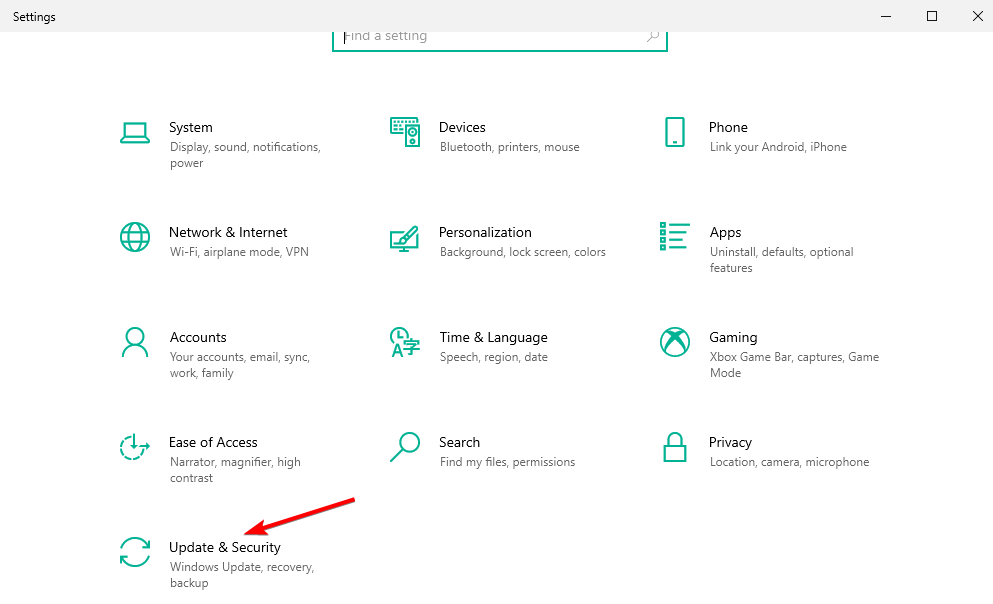Click the Update & Security refresh icon

(x=135, y=553)
